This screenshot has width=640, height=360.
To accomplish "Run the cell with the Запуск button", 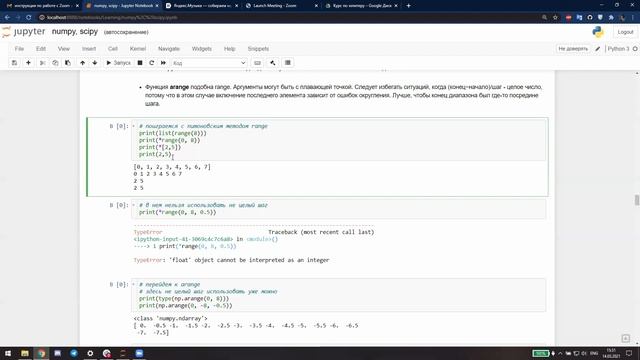I will point(118,63).
